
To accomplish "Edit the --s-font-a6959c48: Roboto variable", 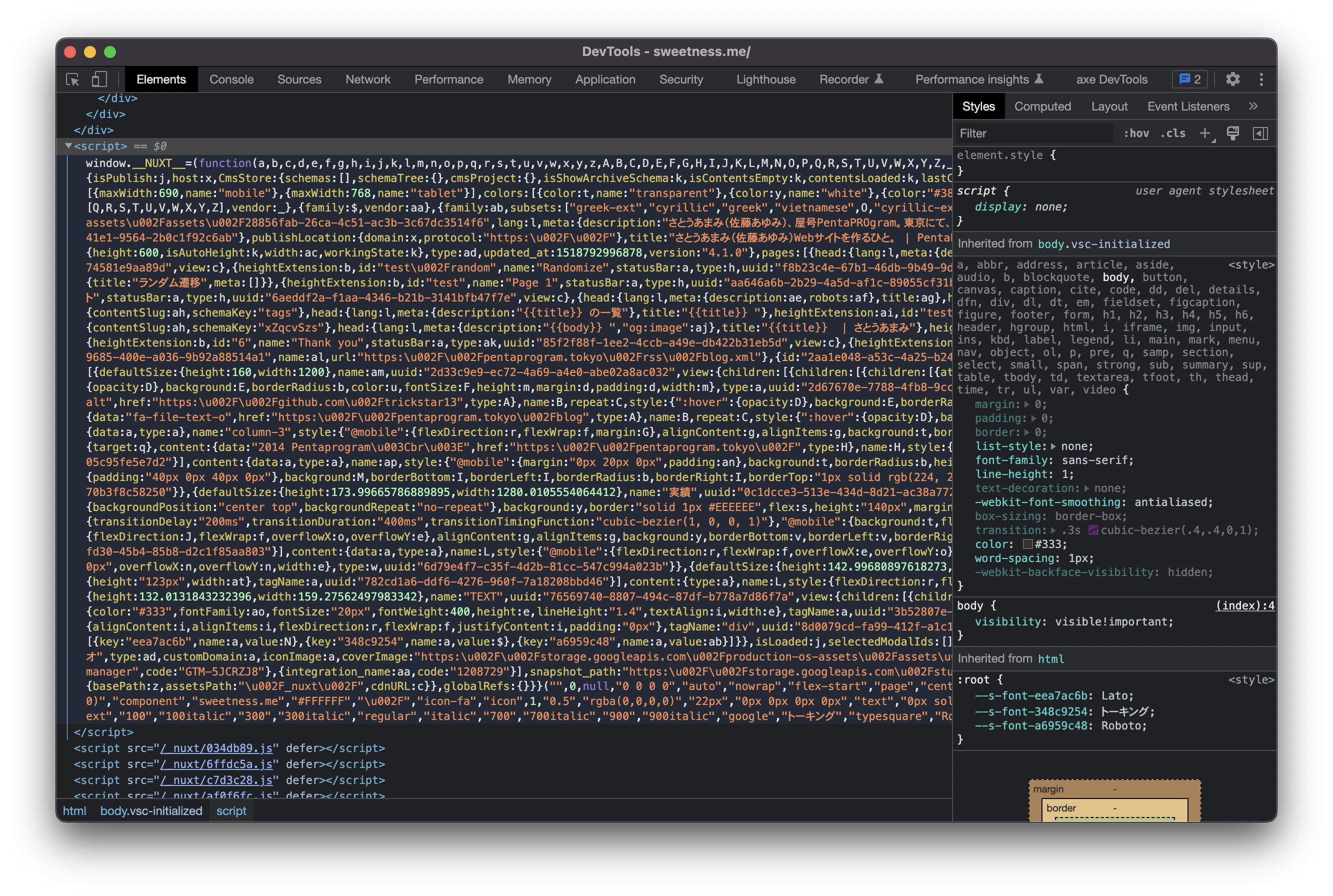I will point(1060,726).
